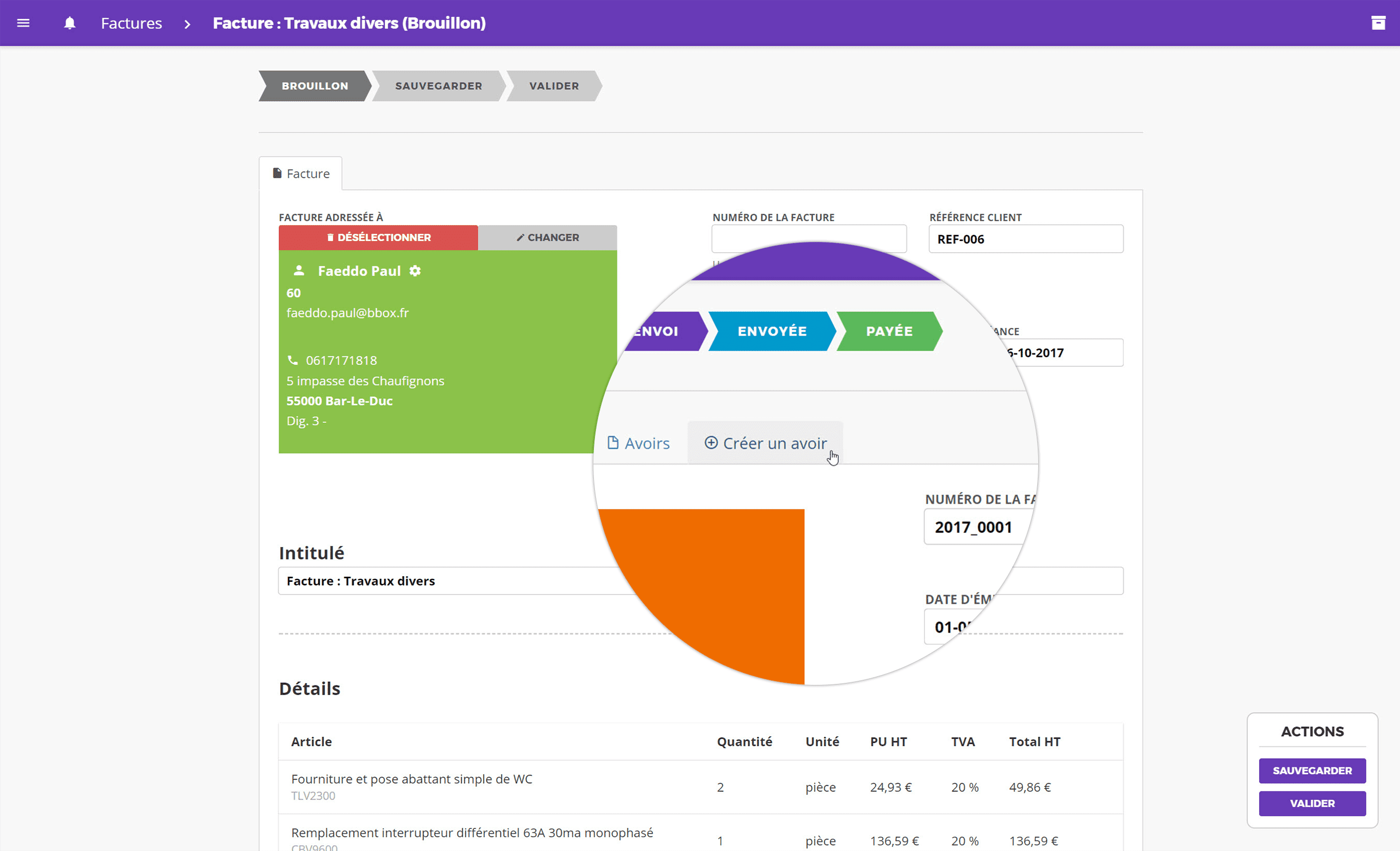This screenshot has width=1400, height=851.
Task: Click the person icon beside Faeddo Paul
Action: (299, 270)
